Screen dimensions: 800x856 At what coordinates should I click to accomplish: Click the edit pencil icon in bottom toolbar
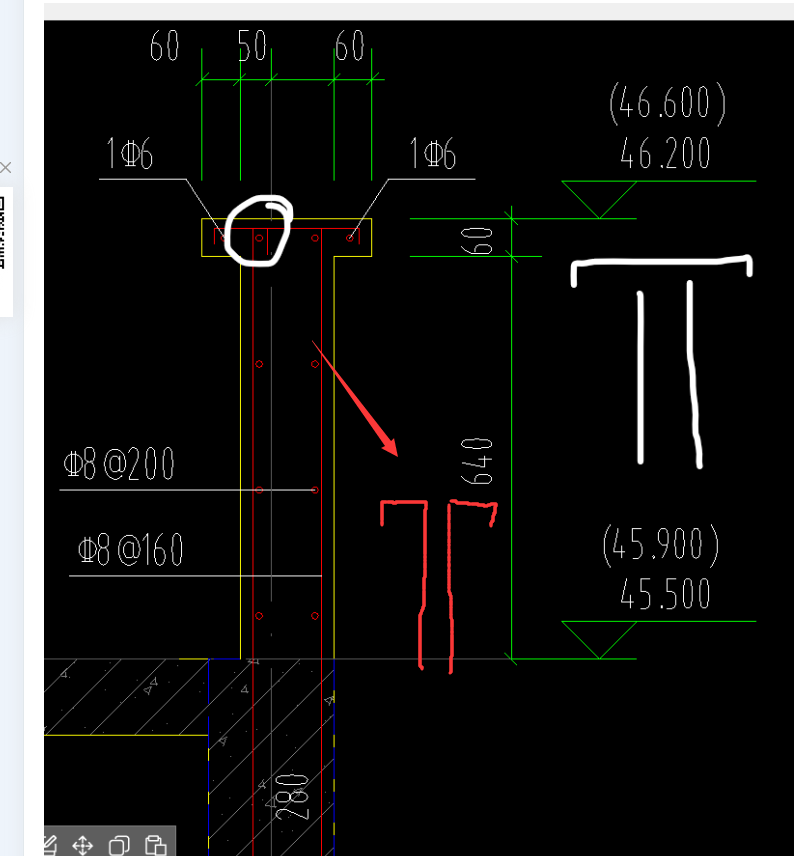[50, 846]
